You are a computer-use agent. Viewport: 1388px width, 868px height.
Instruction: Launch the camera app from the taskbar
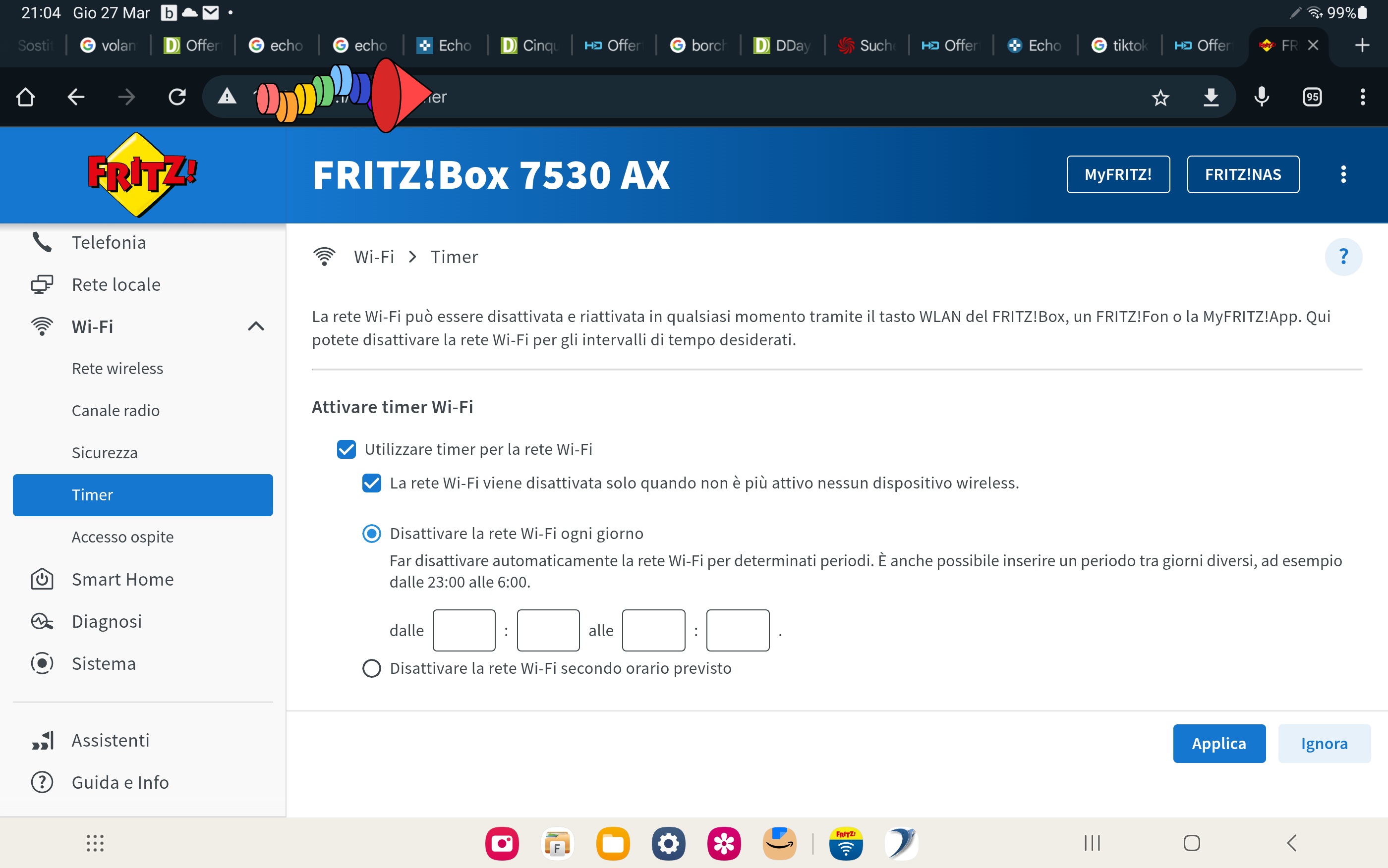(x=502, y=843)
